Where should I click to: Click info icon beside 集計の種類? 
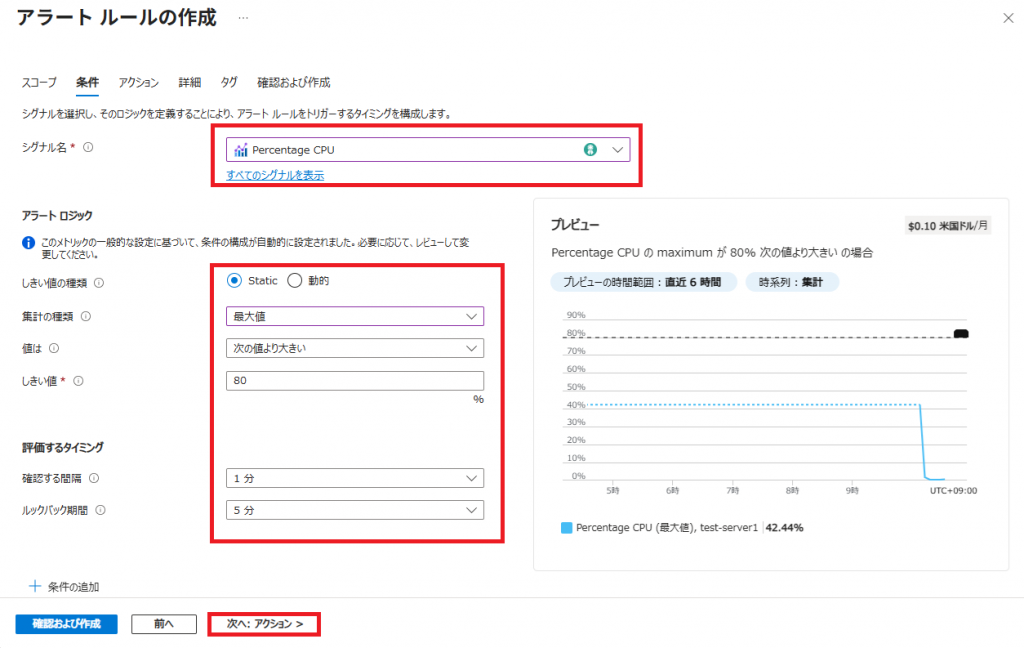click(x=85, y=317)
